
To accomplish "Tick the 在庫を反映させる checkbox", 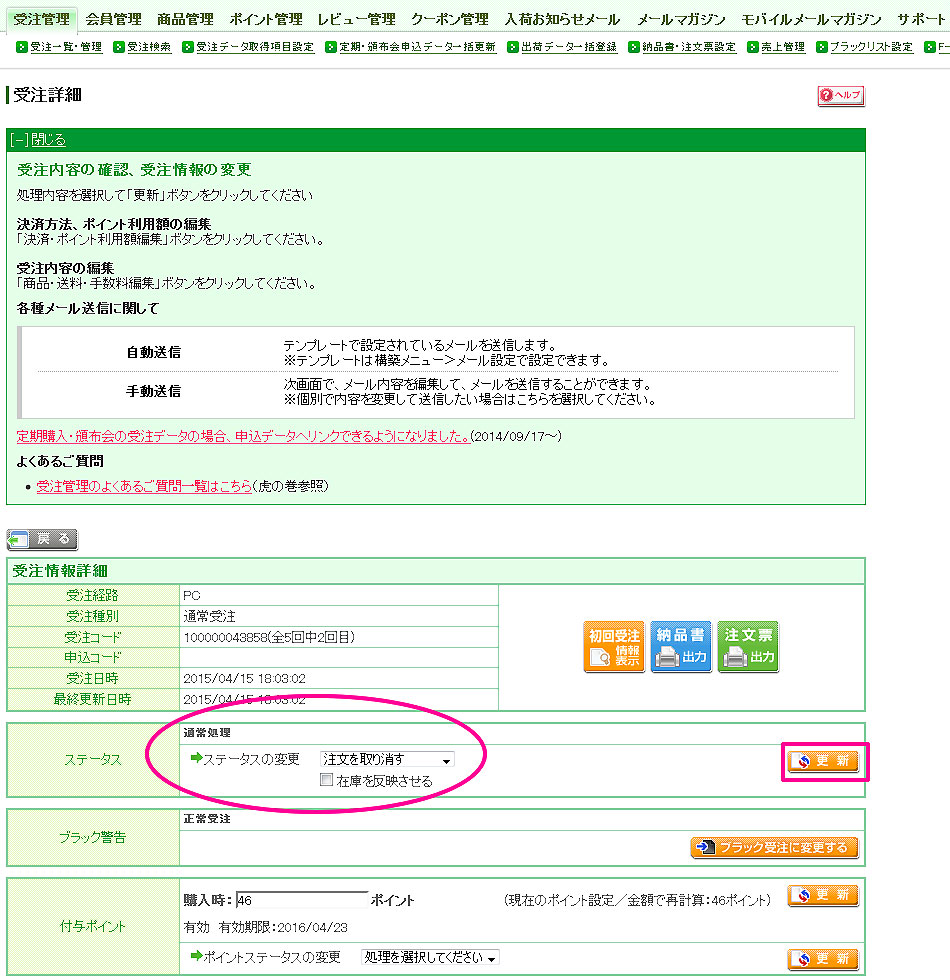I will click(x=326, y=779).
